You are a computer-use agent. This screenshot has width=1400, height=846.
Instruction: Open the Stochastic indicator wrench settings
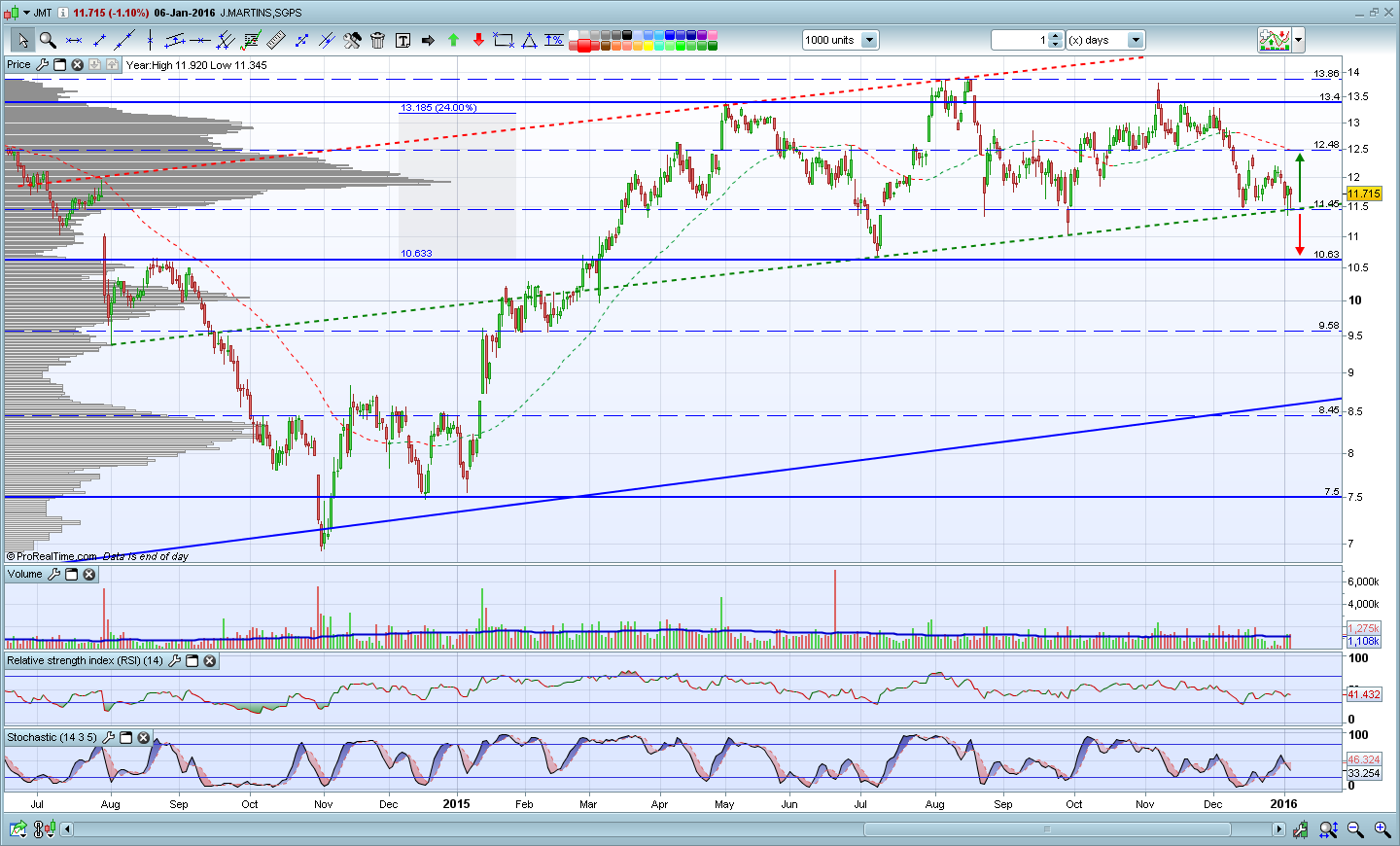[x=108, y=737]
